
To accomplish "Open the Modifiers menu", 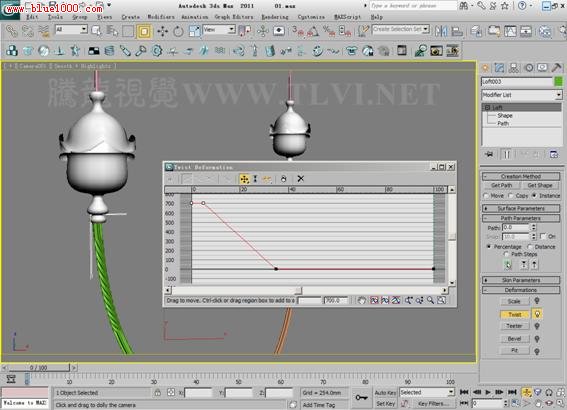I will (x=161, y=17).
